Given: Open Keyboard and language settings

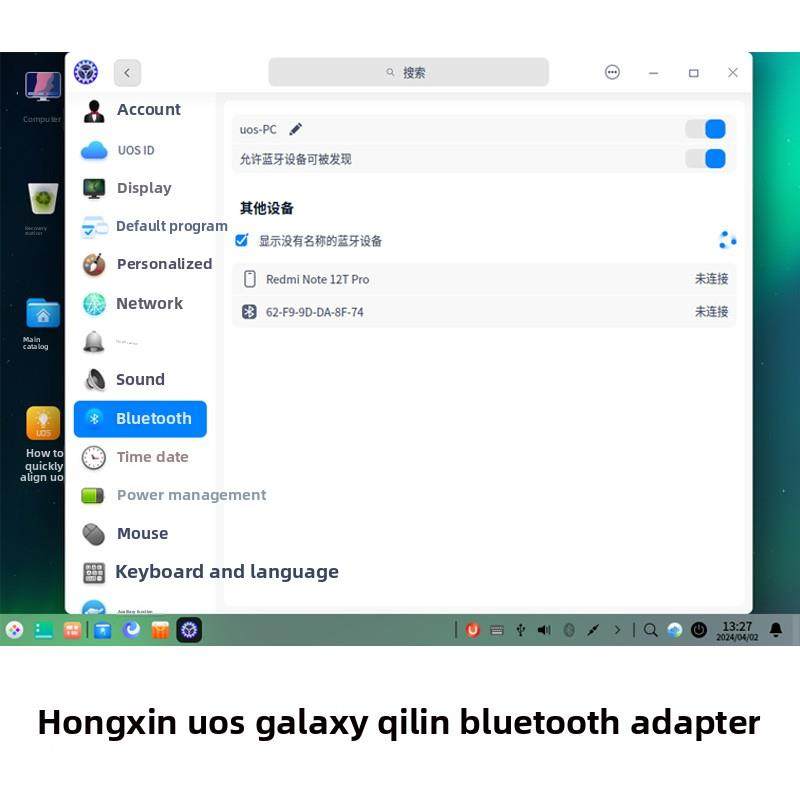Looking at the screenshot, I should (x=227, y=571).
